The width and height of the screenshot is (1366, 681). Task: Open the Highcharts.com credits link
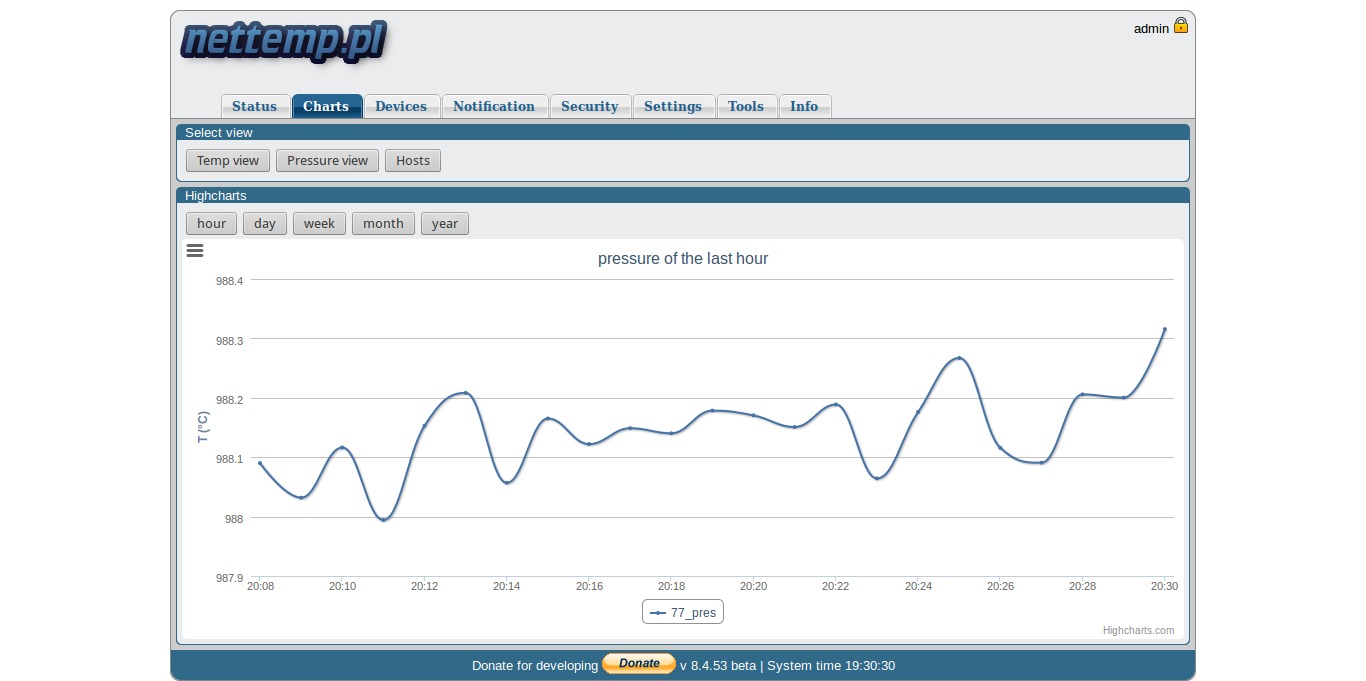pyautogui.click(x=1139, y=630)
